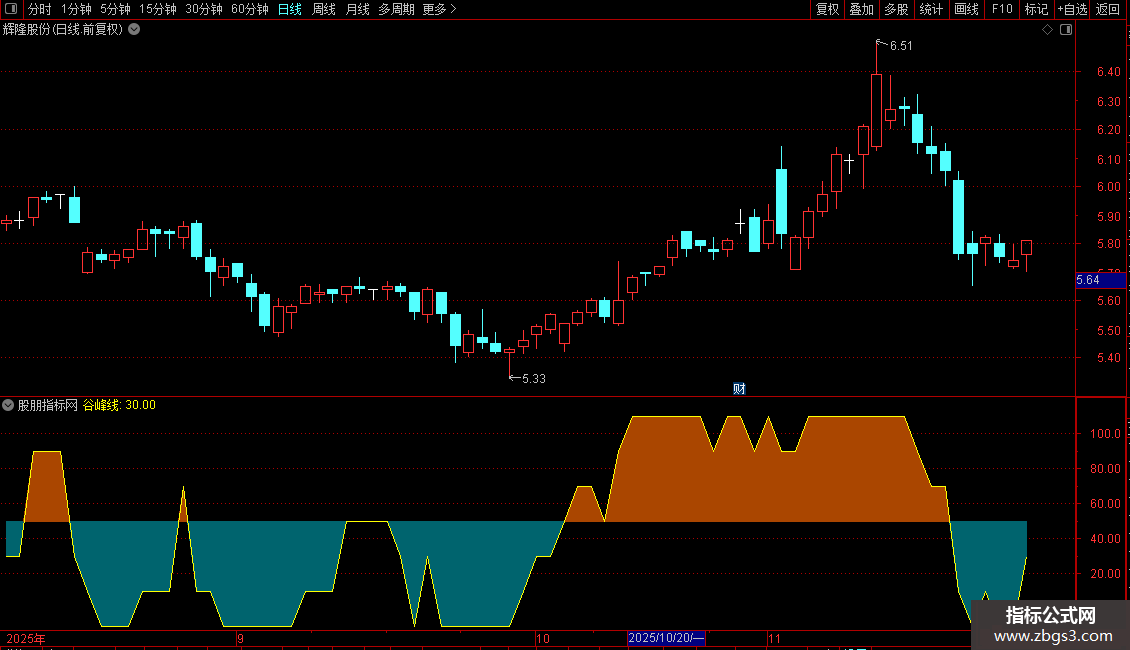Image resolution: width=1130 pixels, height=650 pixels.
Task: Click the 20.00 indicator axis label
Action: coord(1105,574)
